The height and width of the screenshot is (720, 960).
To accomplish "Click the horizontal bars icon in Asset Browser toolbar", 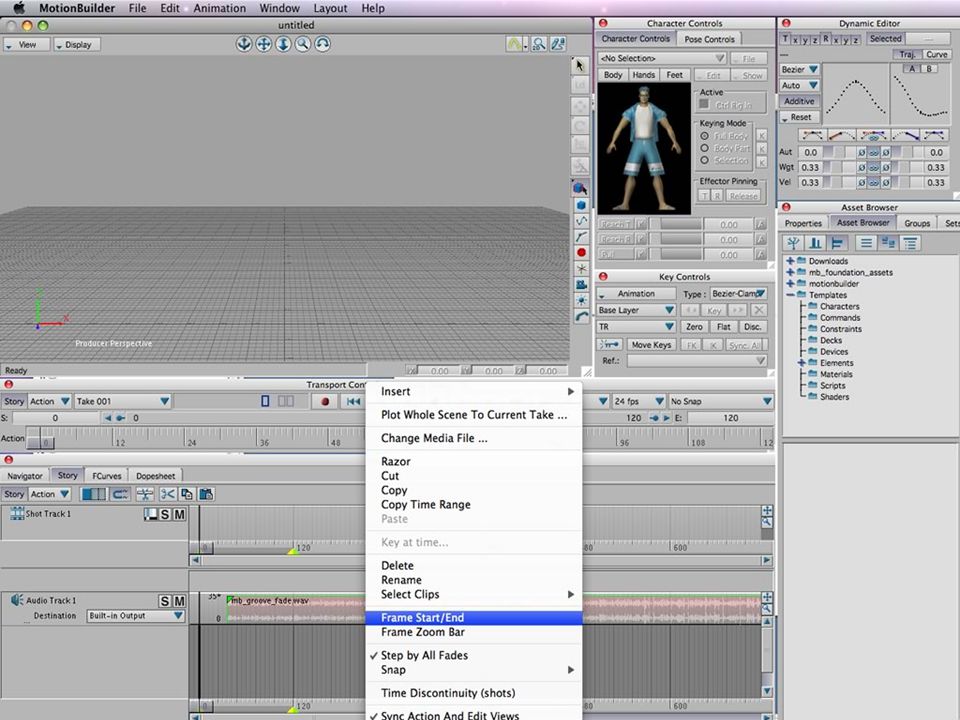I will pyautogui.click(x=837, y=243).
